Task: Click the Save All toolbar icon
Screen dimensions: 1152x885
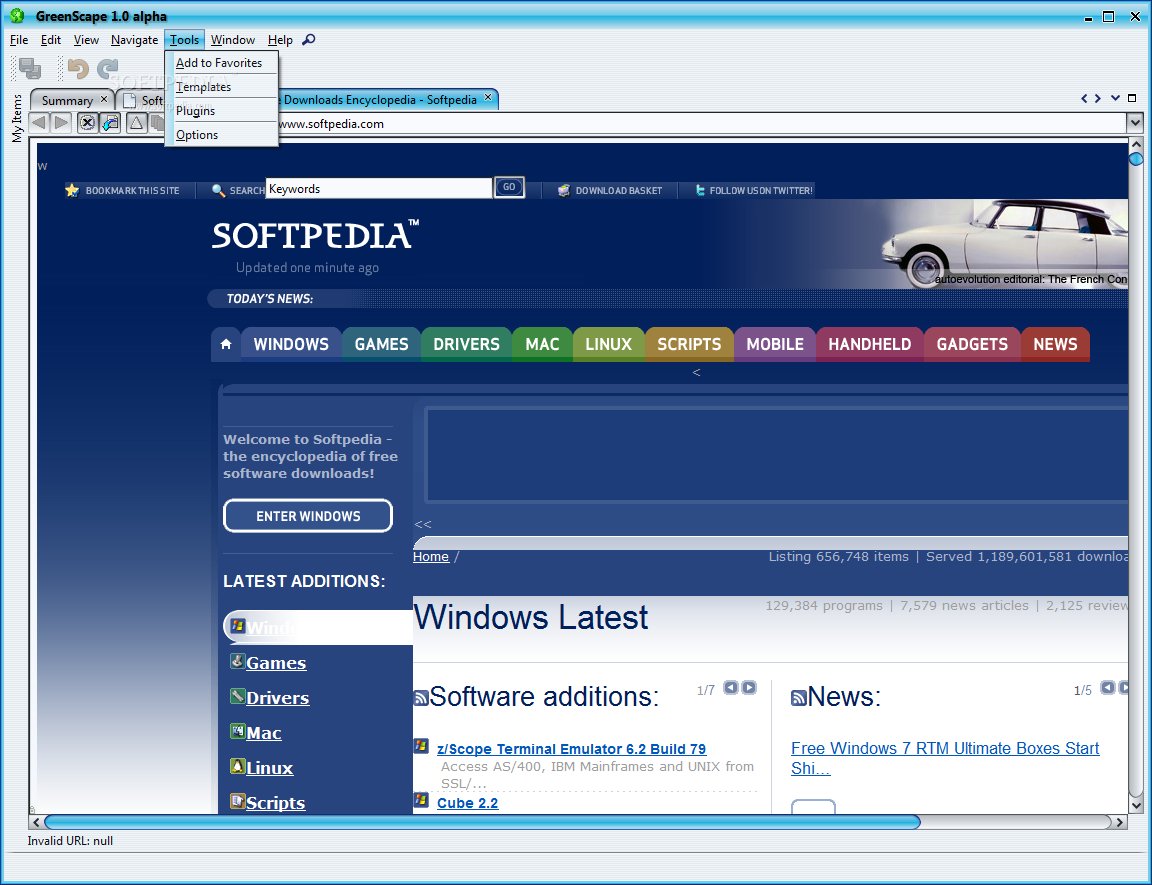Action: (30, 68)
